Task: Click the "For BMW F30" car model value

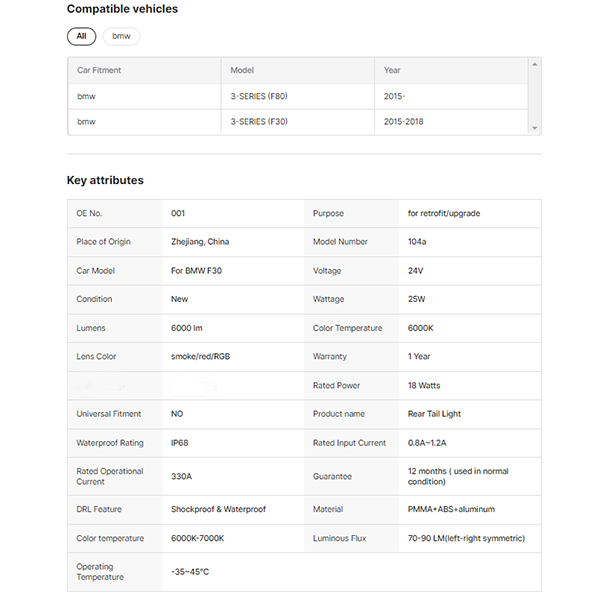Action: pos(195,270)
